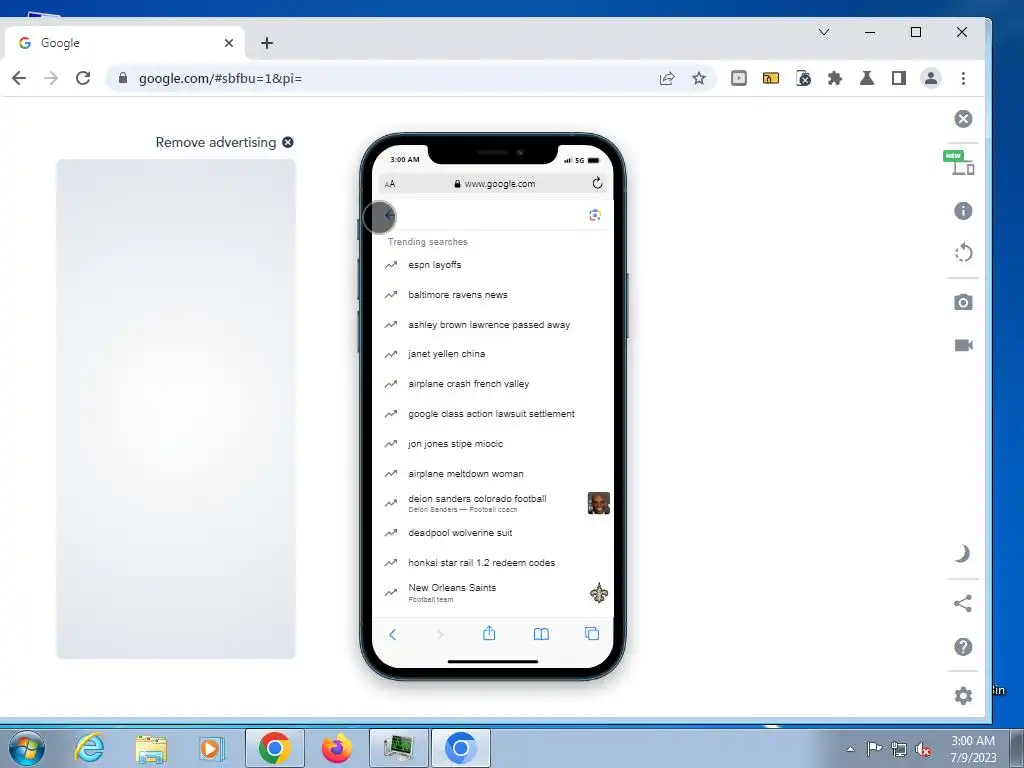
Task: Toggle dark mode moon icon
Action: coord(963,554)
